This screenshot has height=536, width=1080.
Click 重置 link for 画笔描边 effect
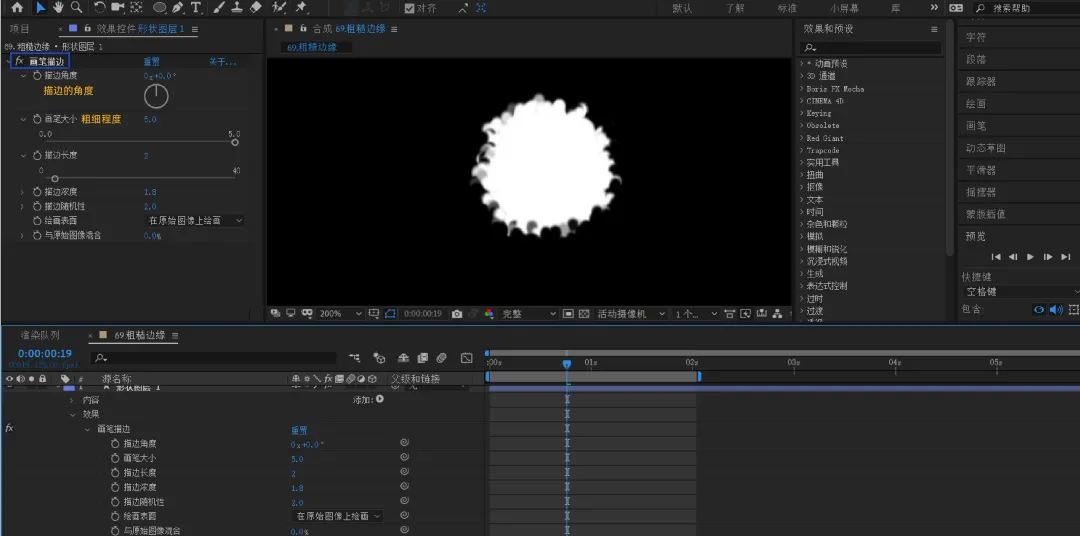pyautogui.click(x=152, y=61)
